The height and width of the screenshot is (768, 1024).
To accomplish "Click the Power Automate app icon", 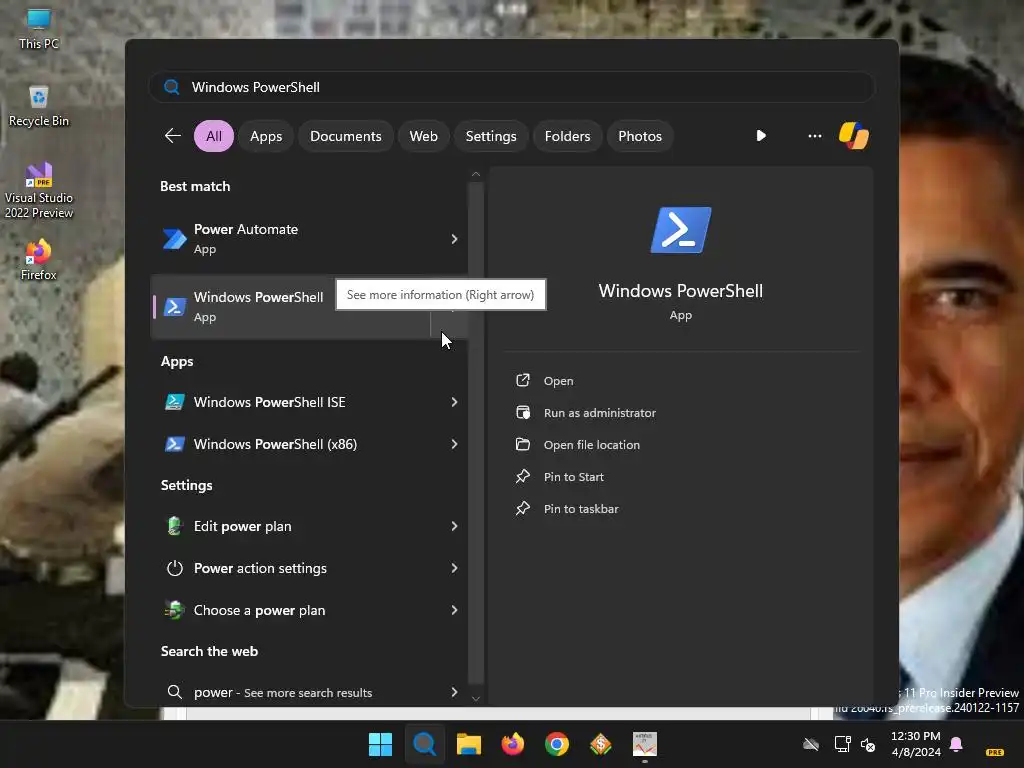I will [174, 239].
